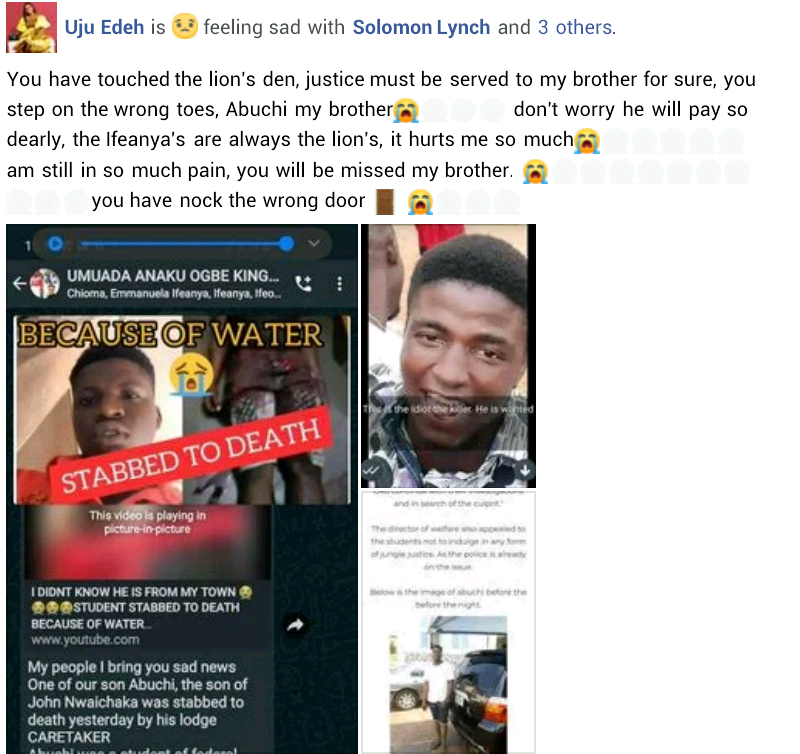The height and width of the screenshot is (754, 800).
Task: View the photo of the smiling man
Action: [x=448, y=356]
